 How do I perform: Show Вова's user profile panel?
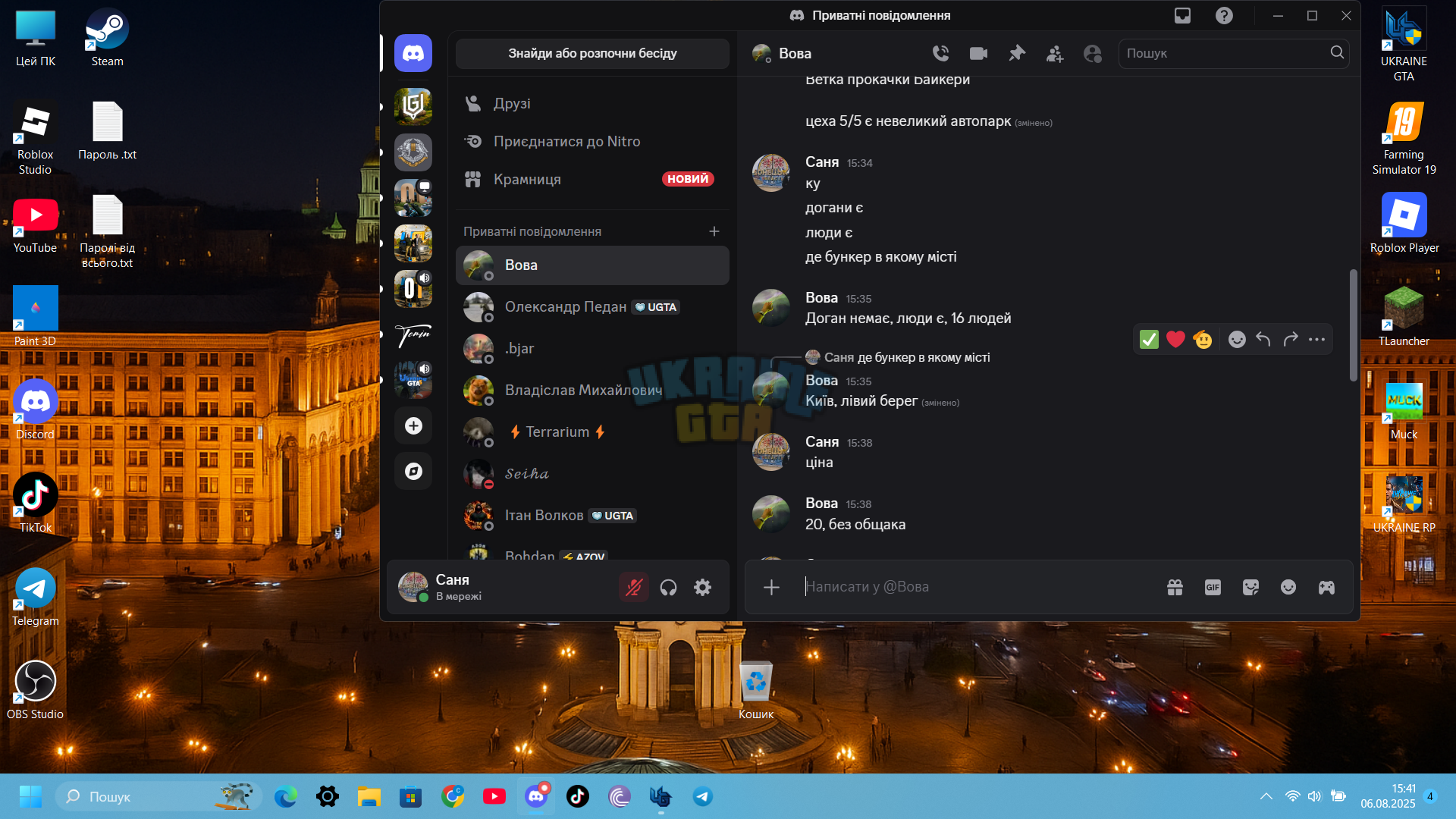click(1093, 53)
